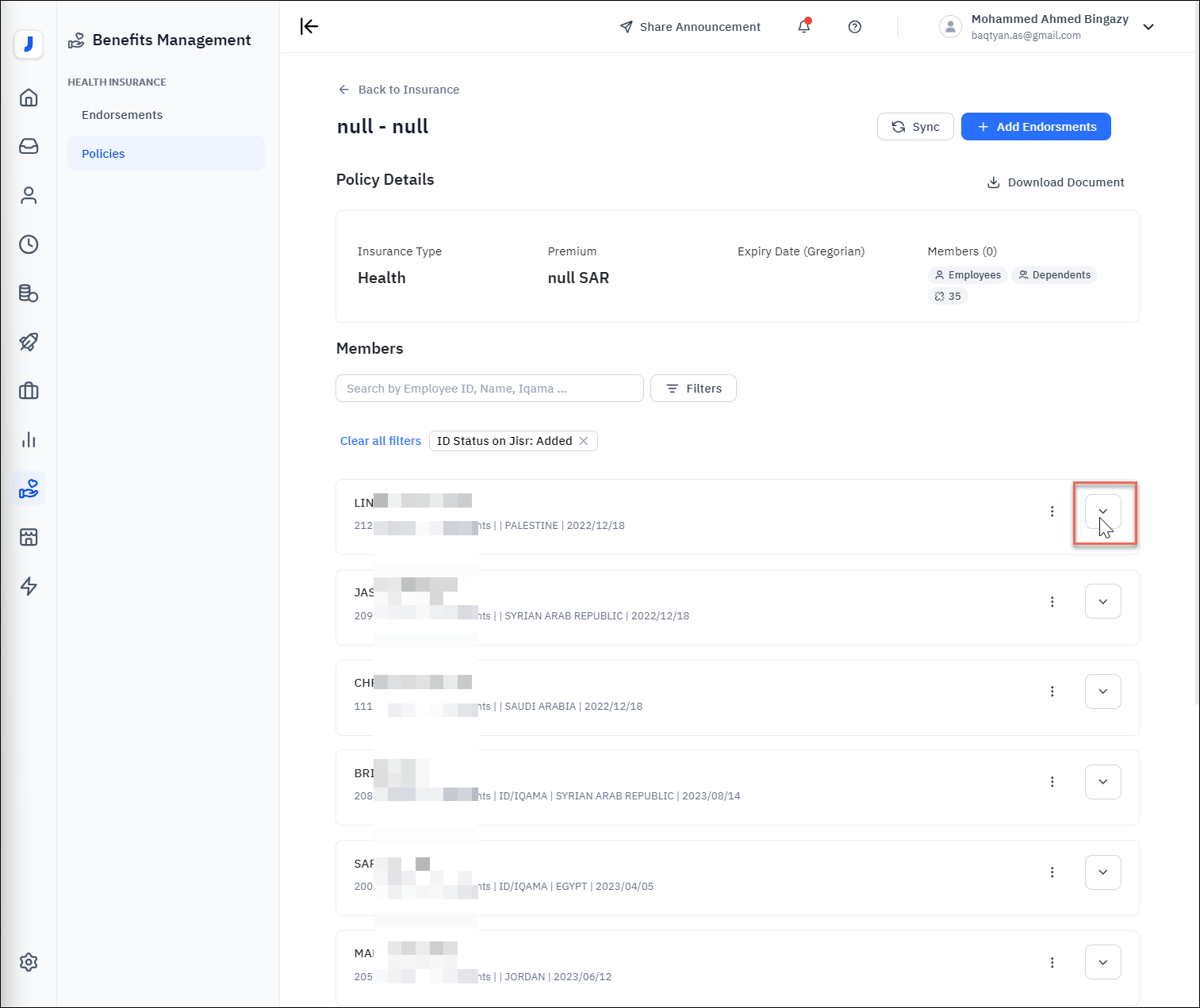
Task: Click the help question mark icon
Action: point(854,27)
